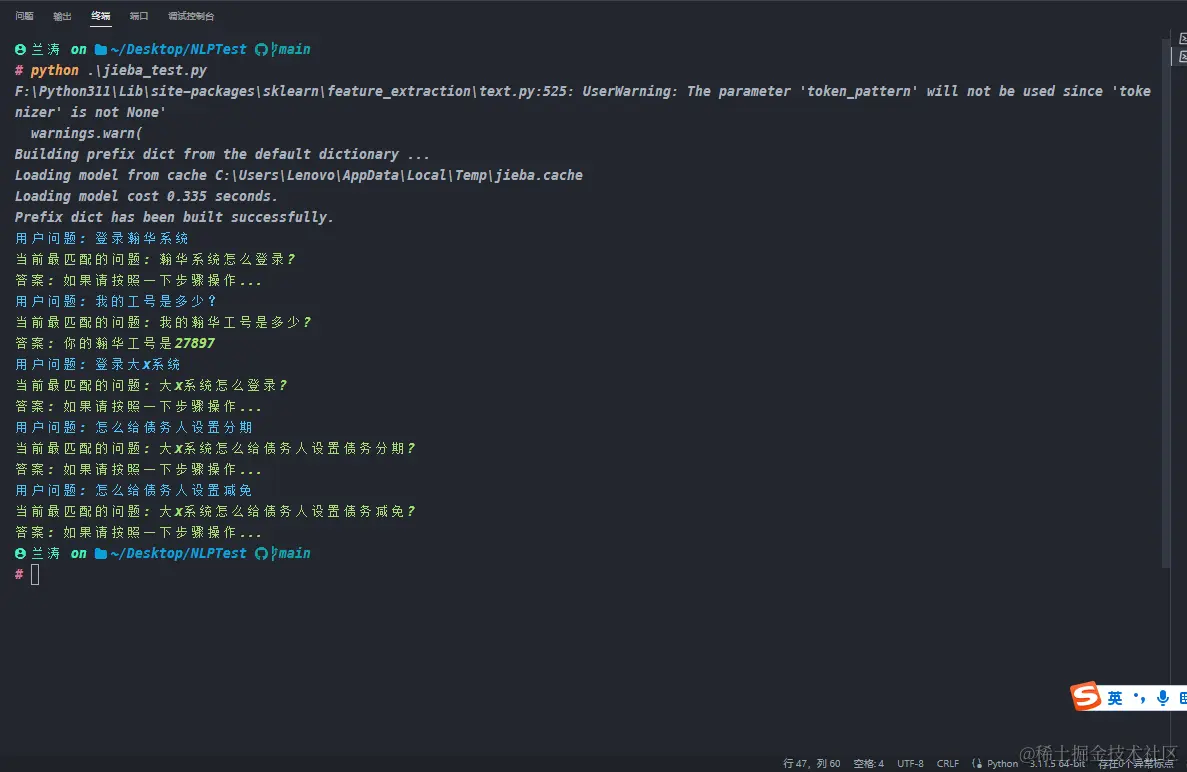This screenshot has width=1187, height=772.
Task: Click Prefix dict has been built successfully
Action: coord(174,217)
